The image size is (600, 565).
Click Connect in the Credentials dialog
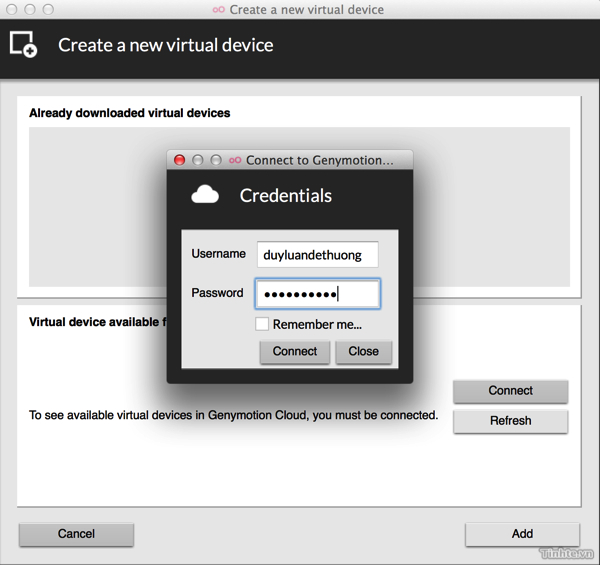pyautogui.click(x=295, y=351)
